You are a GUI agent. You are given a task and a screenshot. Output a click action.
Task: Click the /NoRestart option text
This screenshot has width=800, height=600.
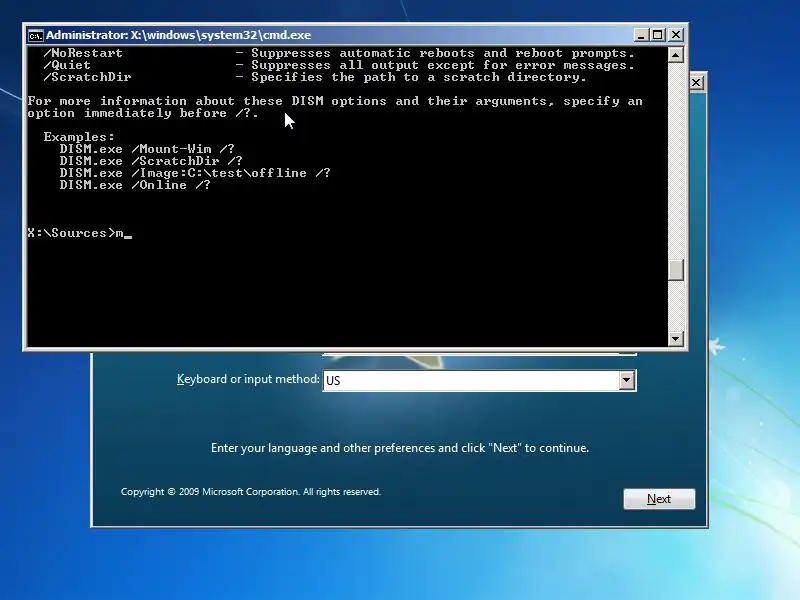tap(83, 53)
